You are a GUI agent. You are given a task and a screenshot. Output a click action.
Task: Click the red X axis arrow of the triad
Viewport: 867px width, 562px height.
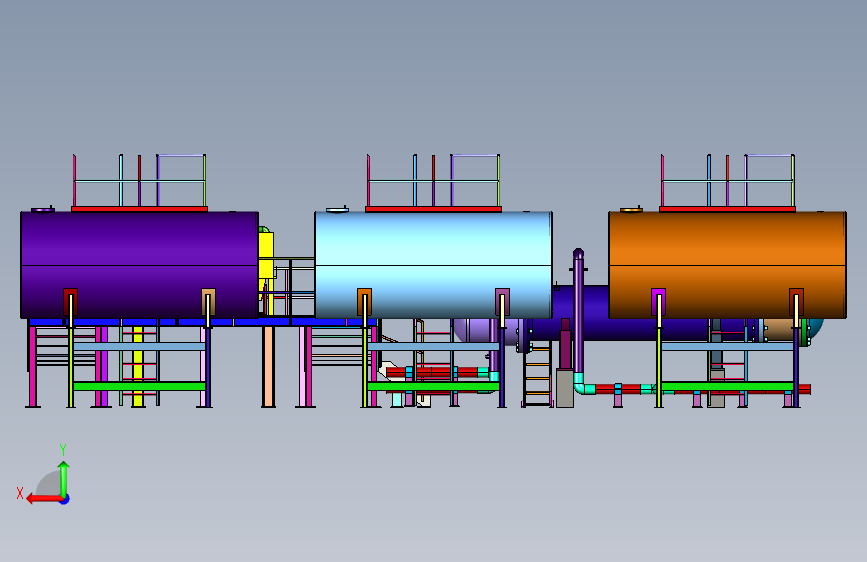[44, 498]
